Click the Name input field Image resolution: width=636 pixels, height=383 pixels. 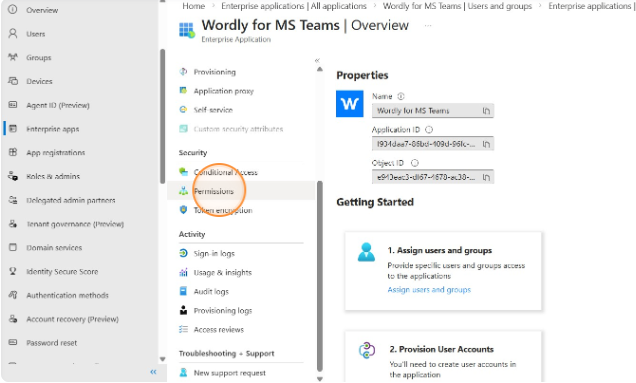click(433, 111)
